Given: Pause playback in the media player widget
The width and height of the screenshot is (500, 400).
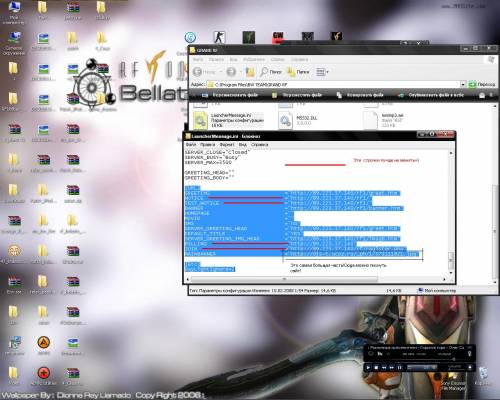Looking at the screenshot, I should 399,367.
